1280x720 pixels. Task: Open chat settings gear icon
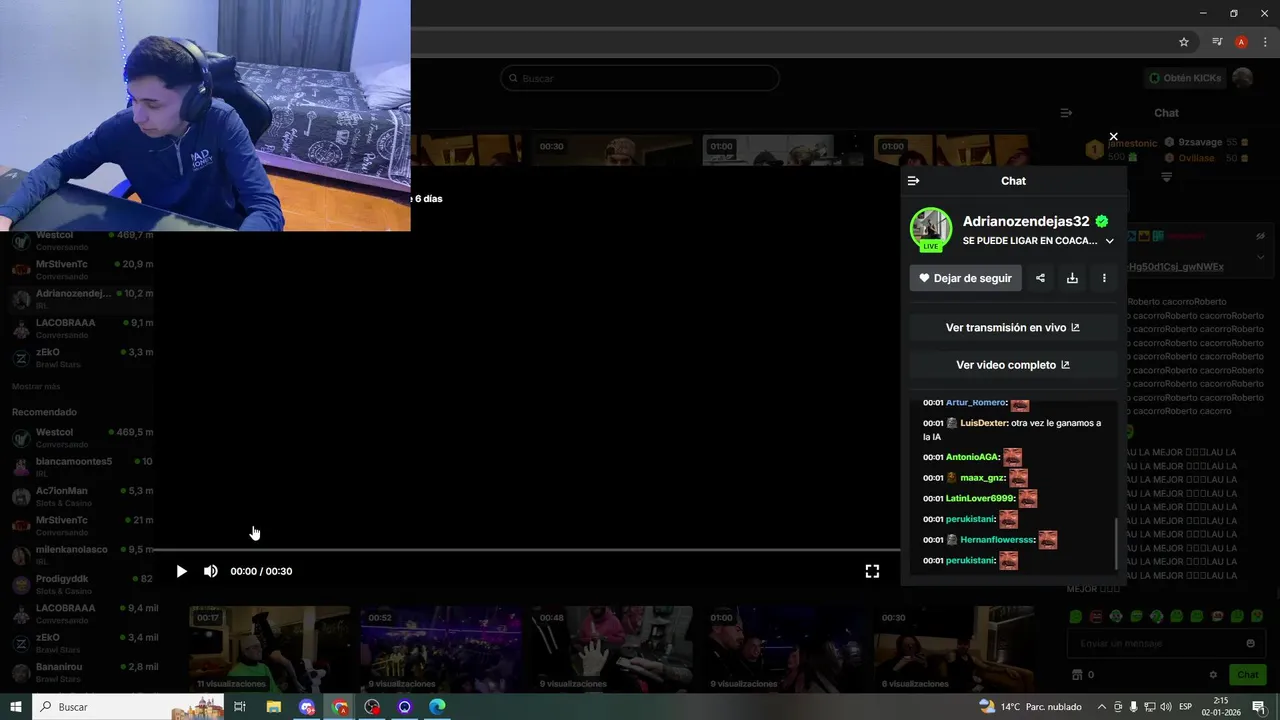coord(1213,675)
